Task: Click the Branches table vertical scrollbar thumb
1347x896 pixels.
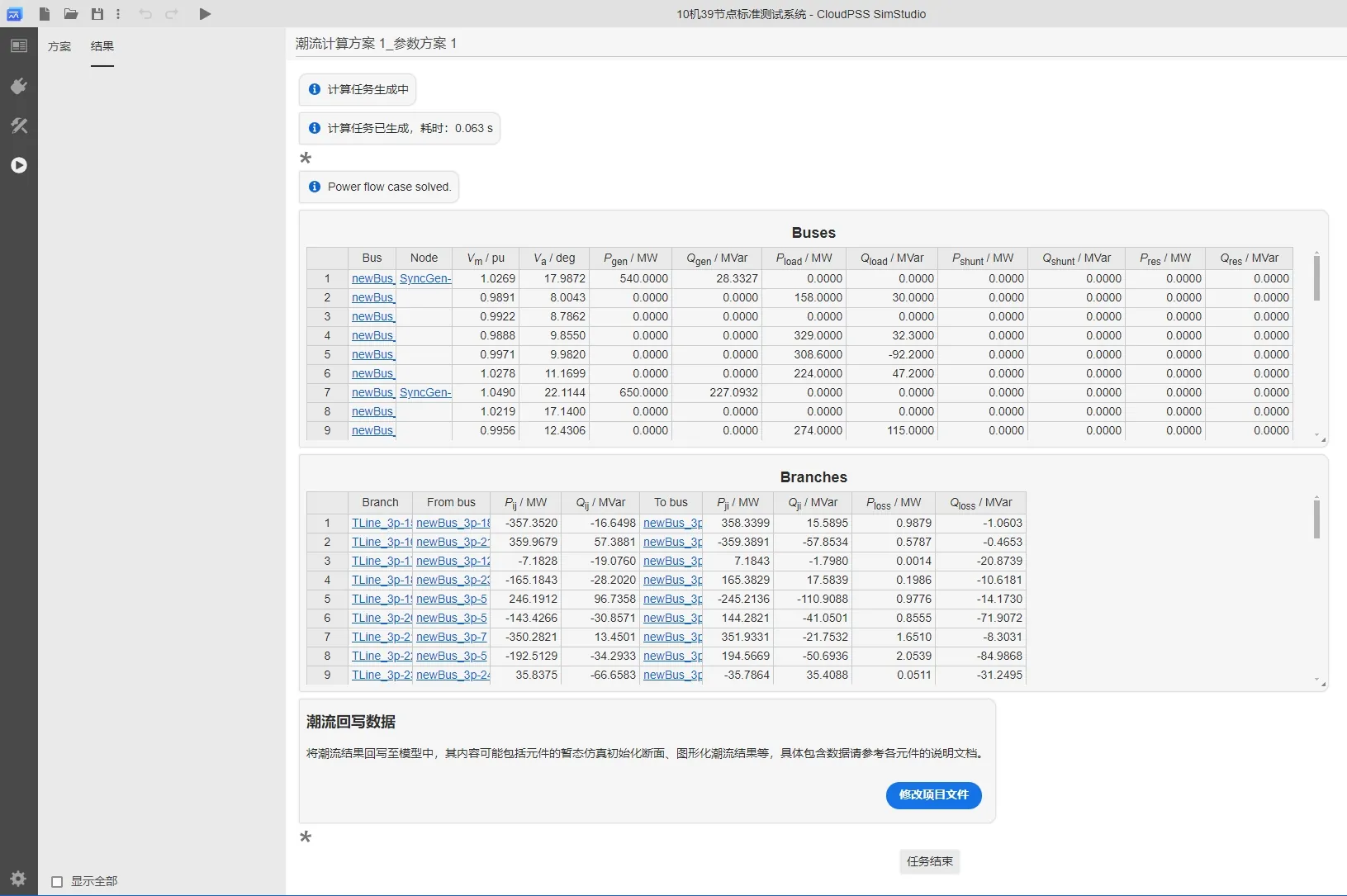Action: (x=1316, y=520)
